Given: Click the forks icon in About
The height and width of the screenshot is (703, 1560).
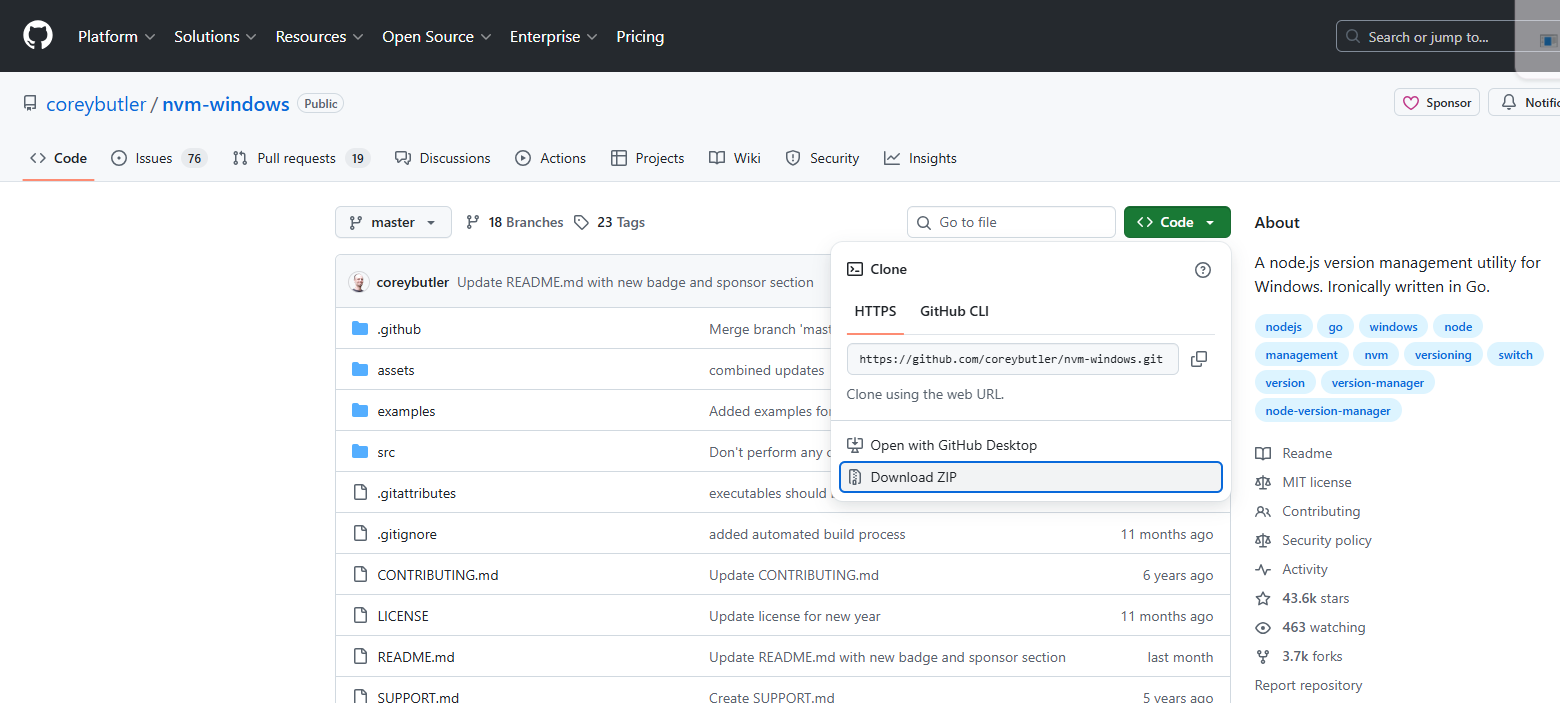Looking at the screenshot, I should tap(1263, 656).
